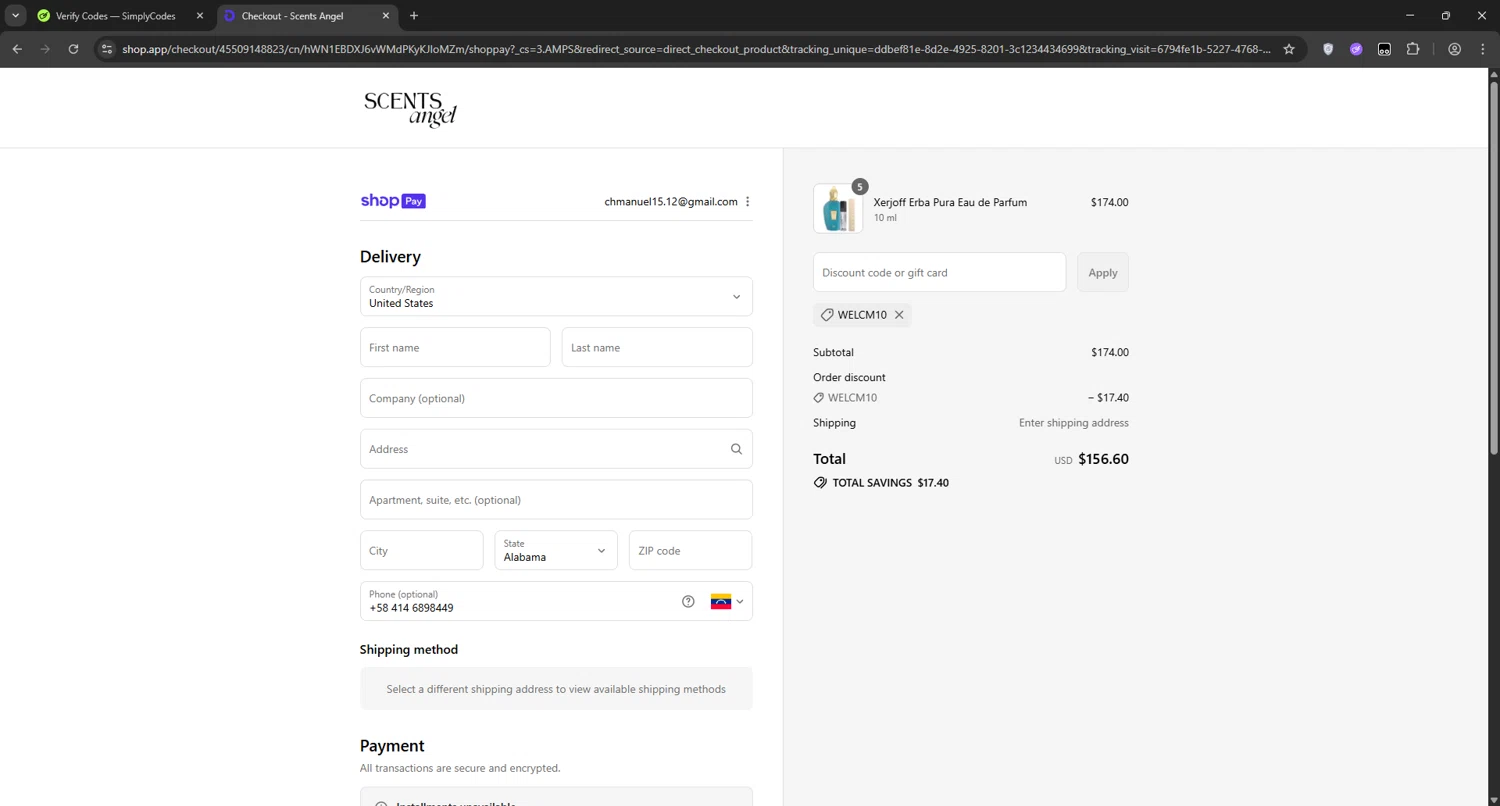
Task: Click the browser forward arrow
Action: tap(45, 49)
